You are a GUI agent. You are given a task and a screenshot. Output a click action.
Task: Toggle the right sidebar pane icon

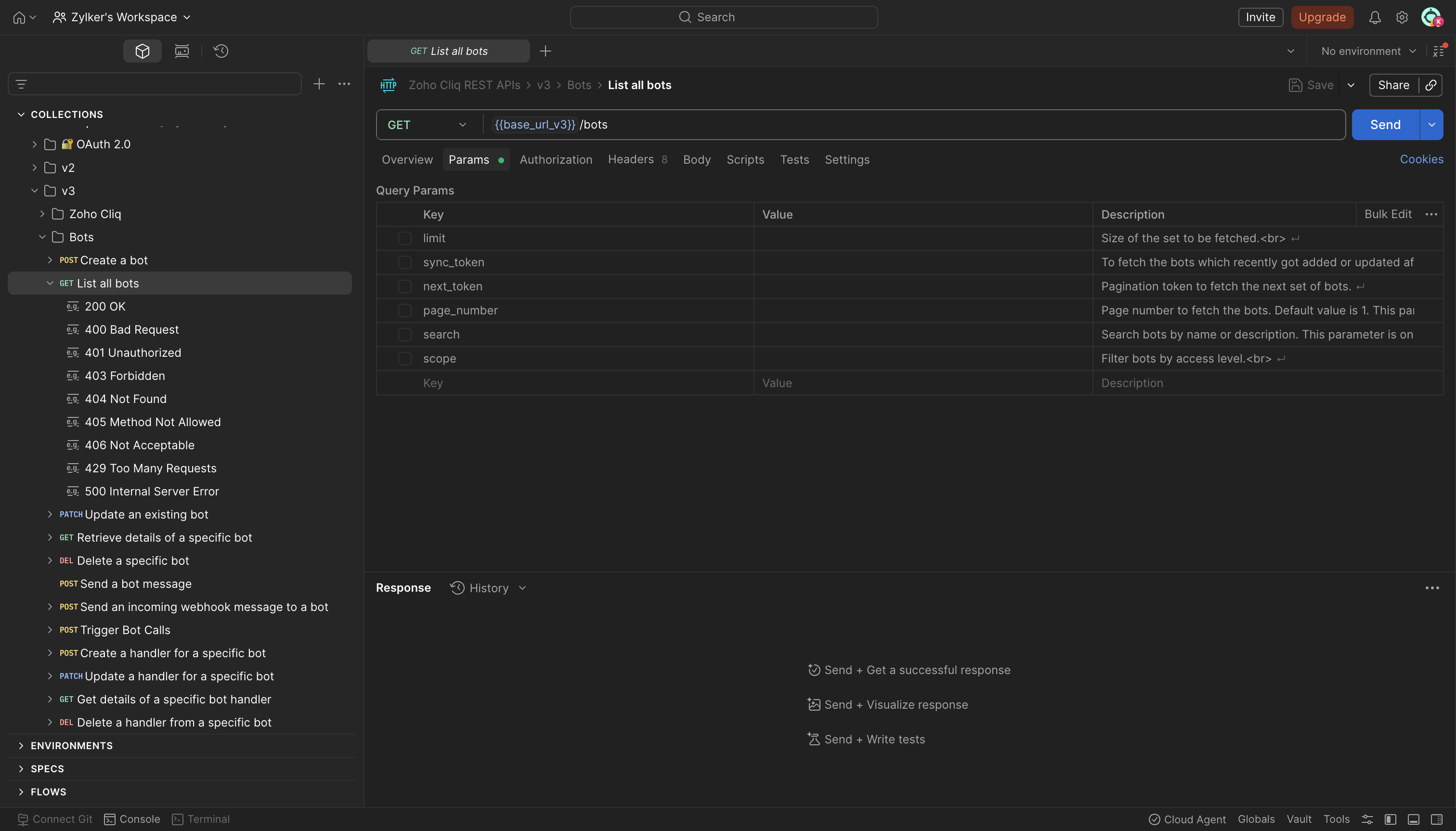[1437, 818]
